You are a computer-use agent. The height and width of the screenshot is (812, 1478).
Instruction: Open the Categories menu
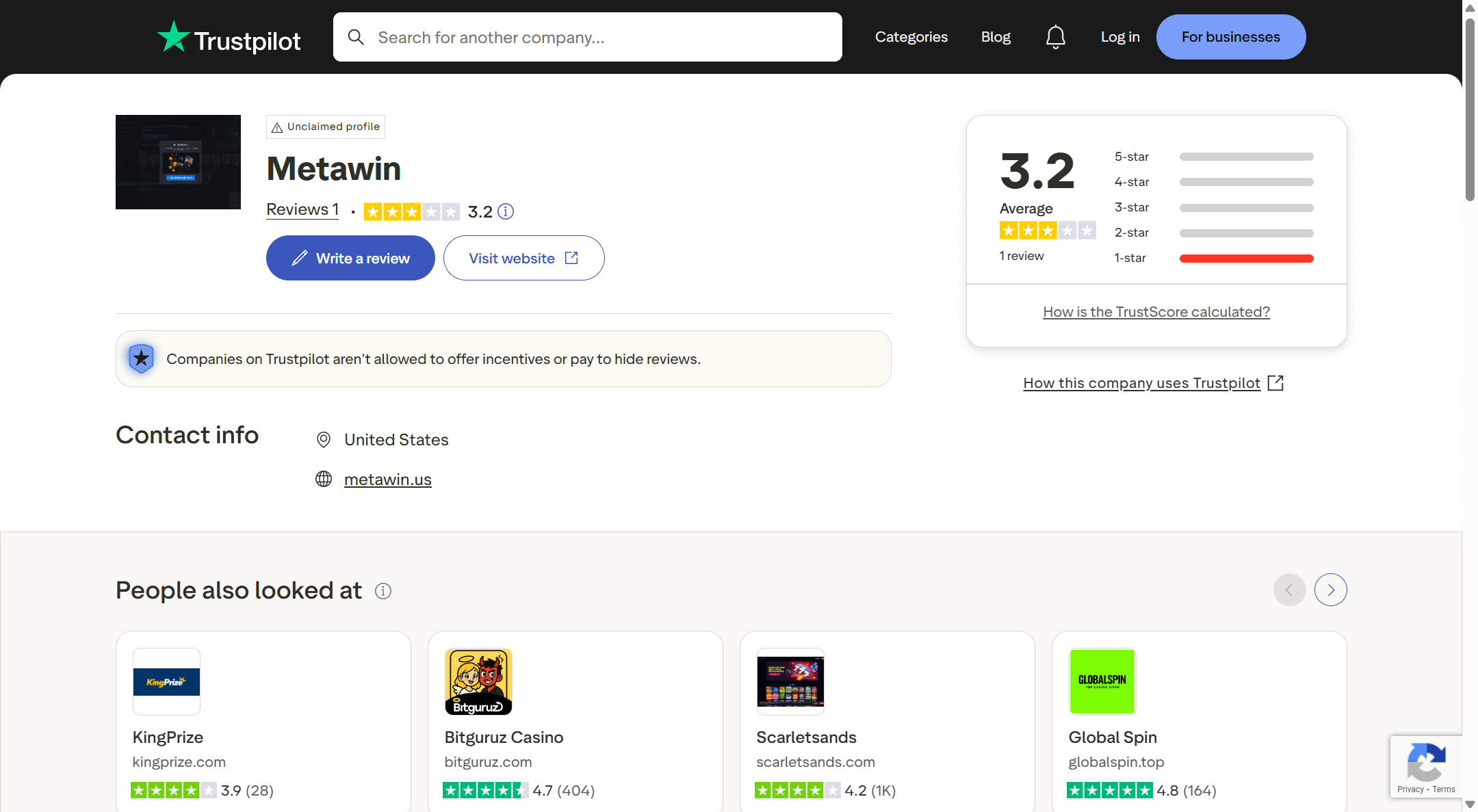click(x=911, y=37)
